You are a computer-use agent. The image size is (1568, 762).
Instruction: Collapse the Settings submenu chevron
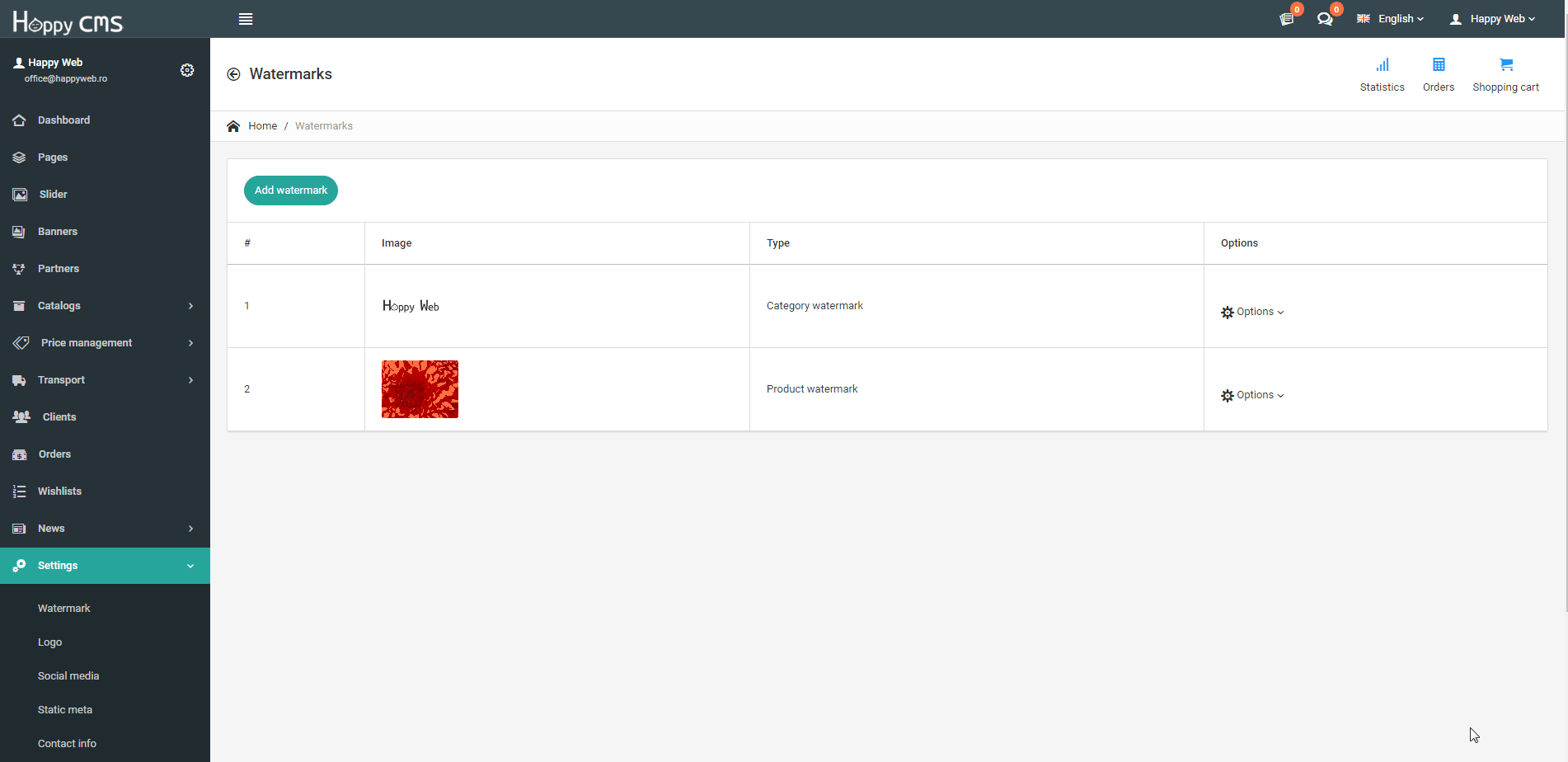[190, 566]
